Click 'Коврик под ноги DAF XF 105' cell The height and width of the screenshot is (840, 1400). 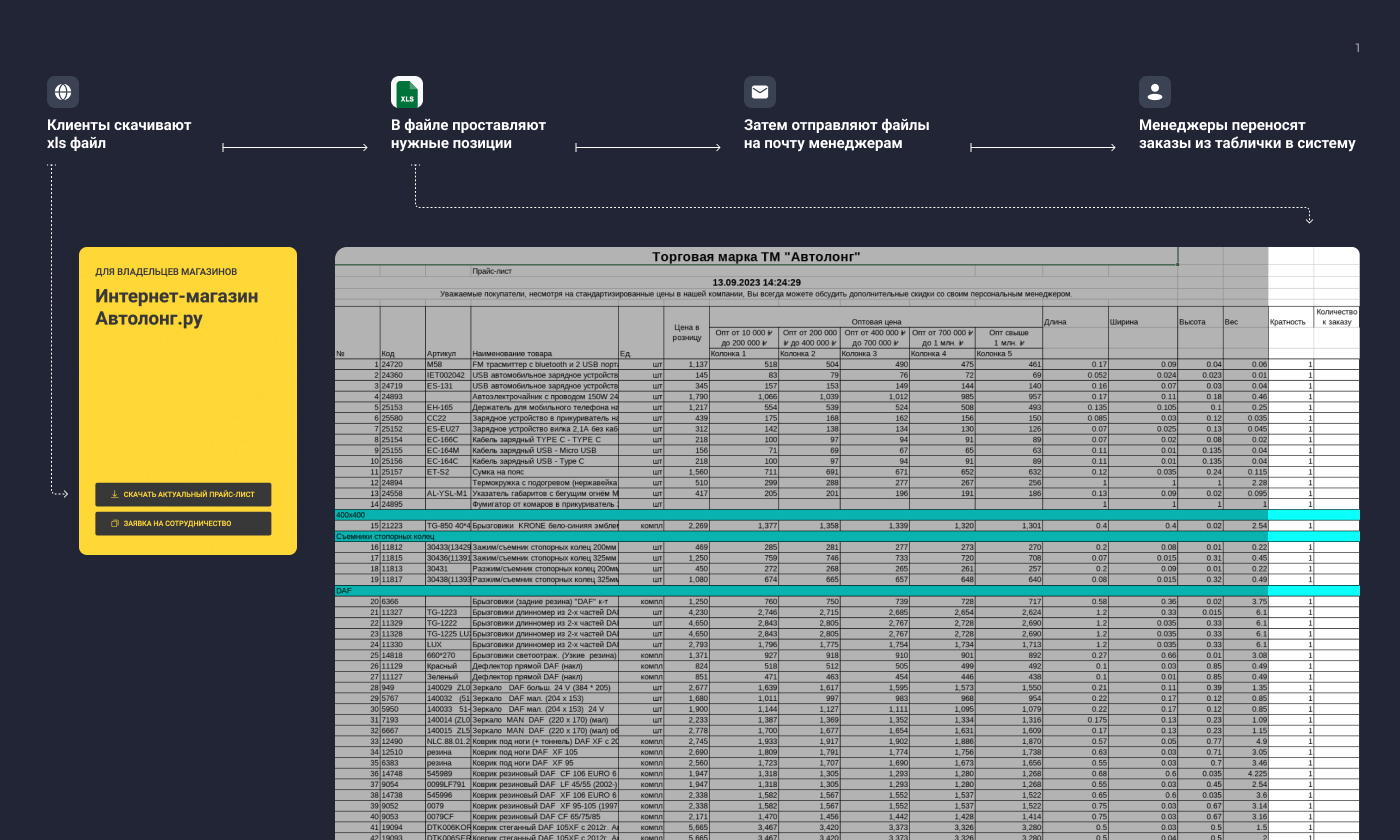coord(544,752)
